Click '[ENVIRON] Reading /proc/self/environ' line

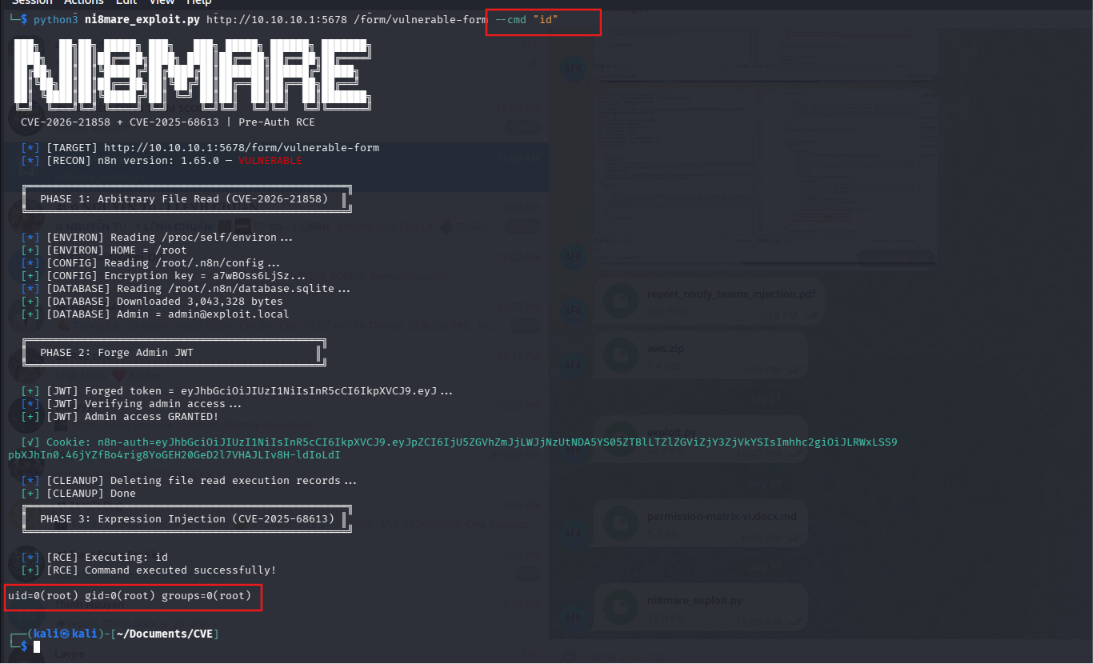pyautogui.click(x=157, y=238)
